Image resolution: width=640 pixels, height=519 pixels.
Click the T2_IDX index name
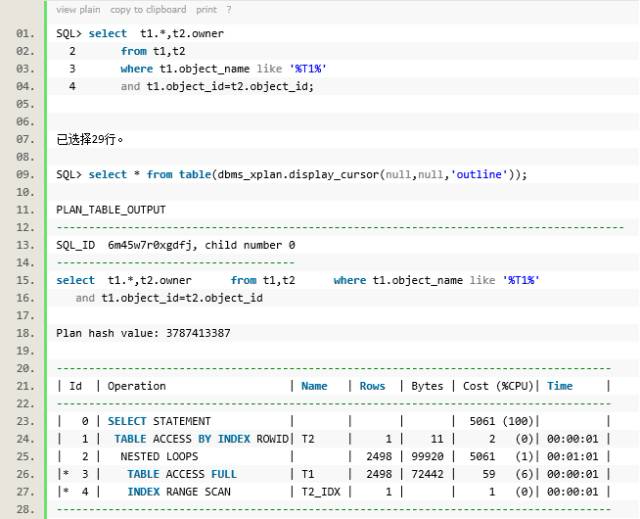(x=321, y=492)
